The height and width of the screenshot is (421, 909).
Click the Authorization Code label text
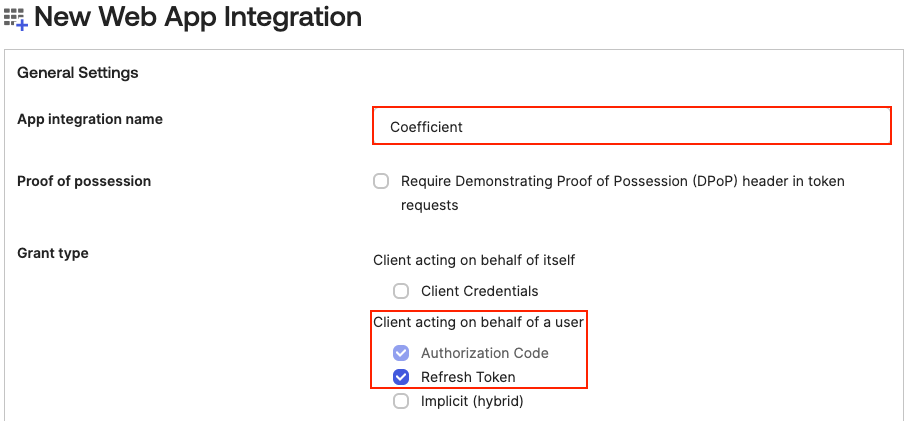click(x=485, y=353)
